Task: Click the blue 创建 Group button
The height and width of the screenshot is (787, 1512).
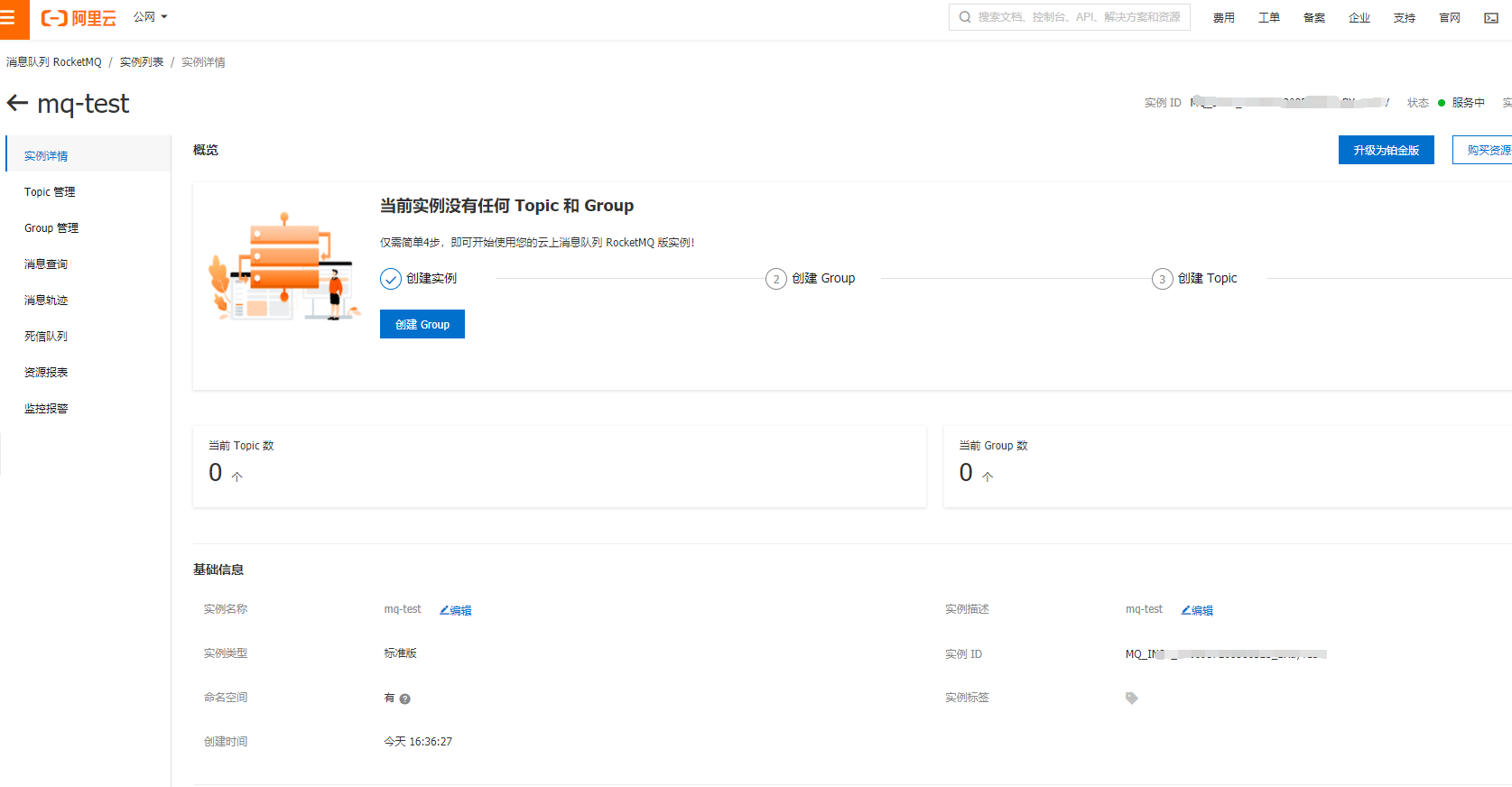Action: click(x=422, y=324)
